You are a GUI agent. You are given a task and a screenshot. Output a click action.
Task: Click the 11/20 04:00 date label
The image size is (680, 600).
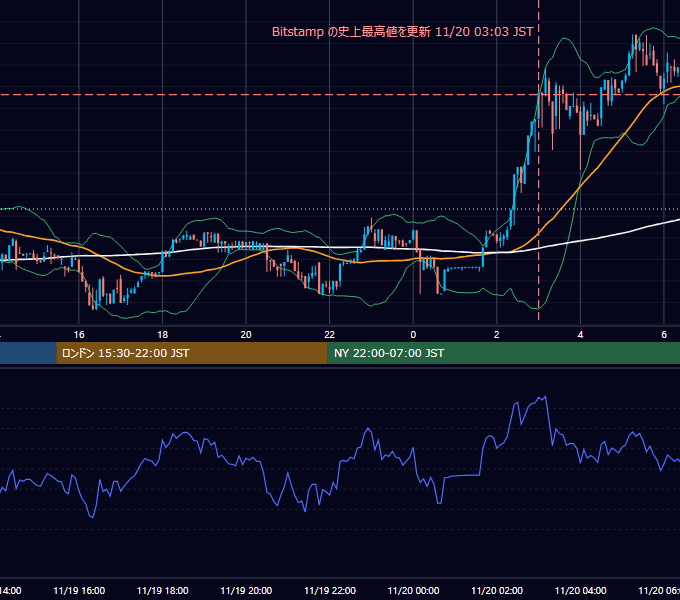[x=581, y=591]
